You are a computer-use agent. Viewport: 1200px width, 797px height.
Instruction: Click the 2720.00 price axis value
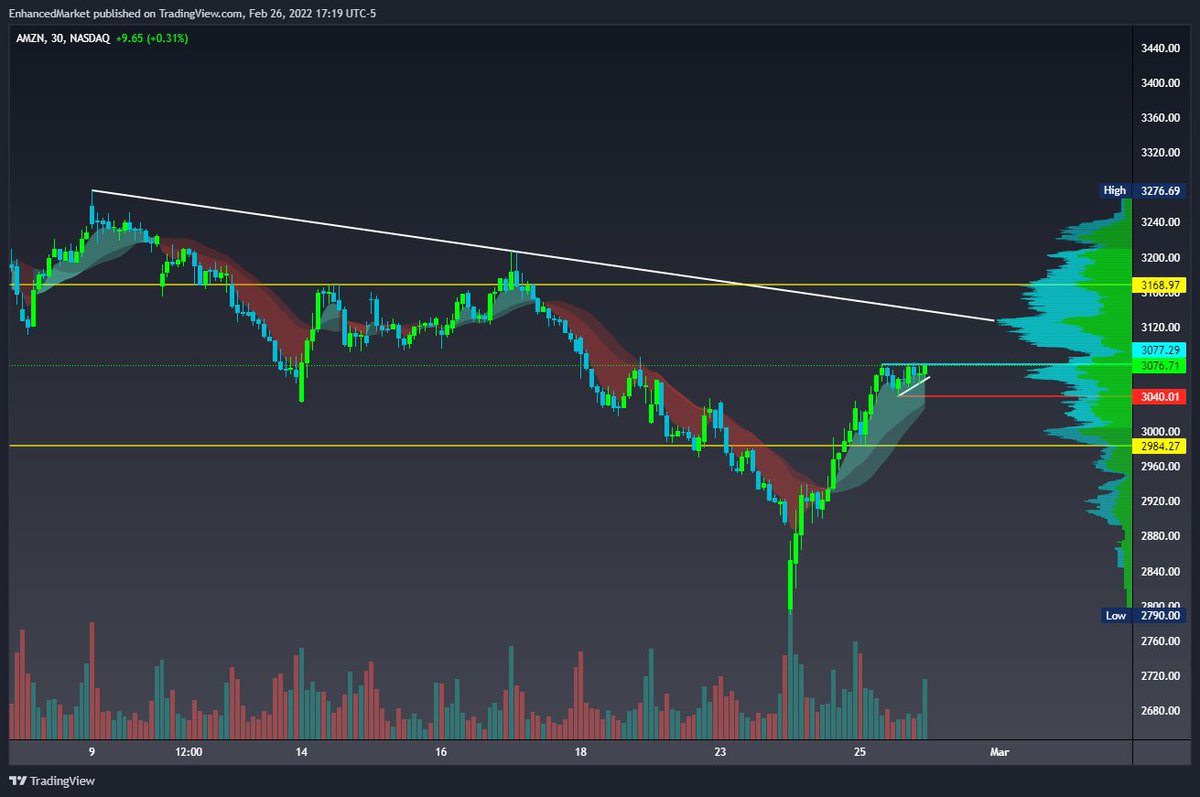coord(1161,676)
